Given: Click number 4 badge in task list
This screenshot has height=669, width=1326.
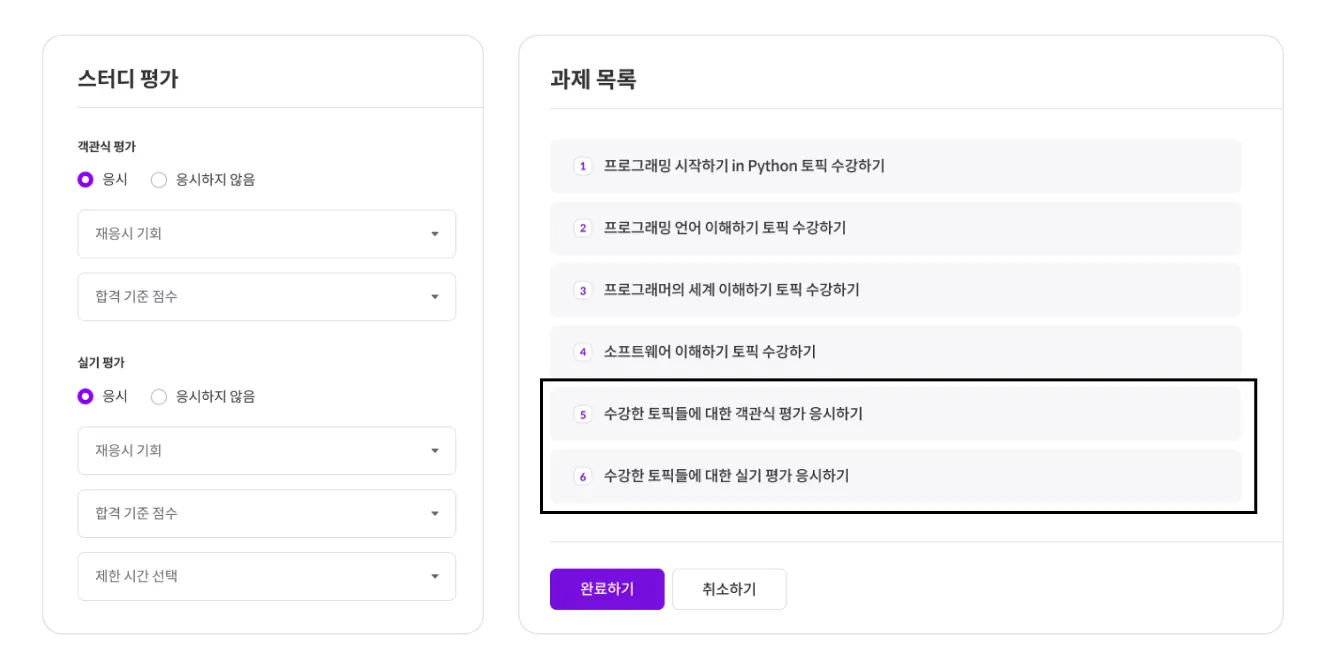Looking at the screenshot, I should click(583, 352).
